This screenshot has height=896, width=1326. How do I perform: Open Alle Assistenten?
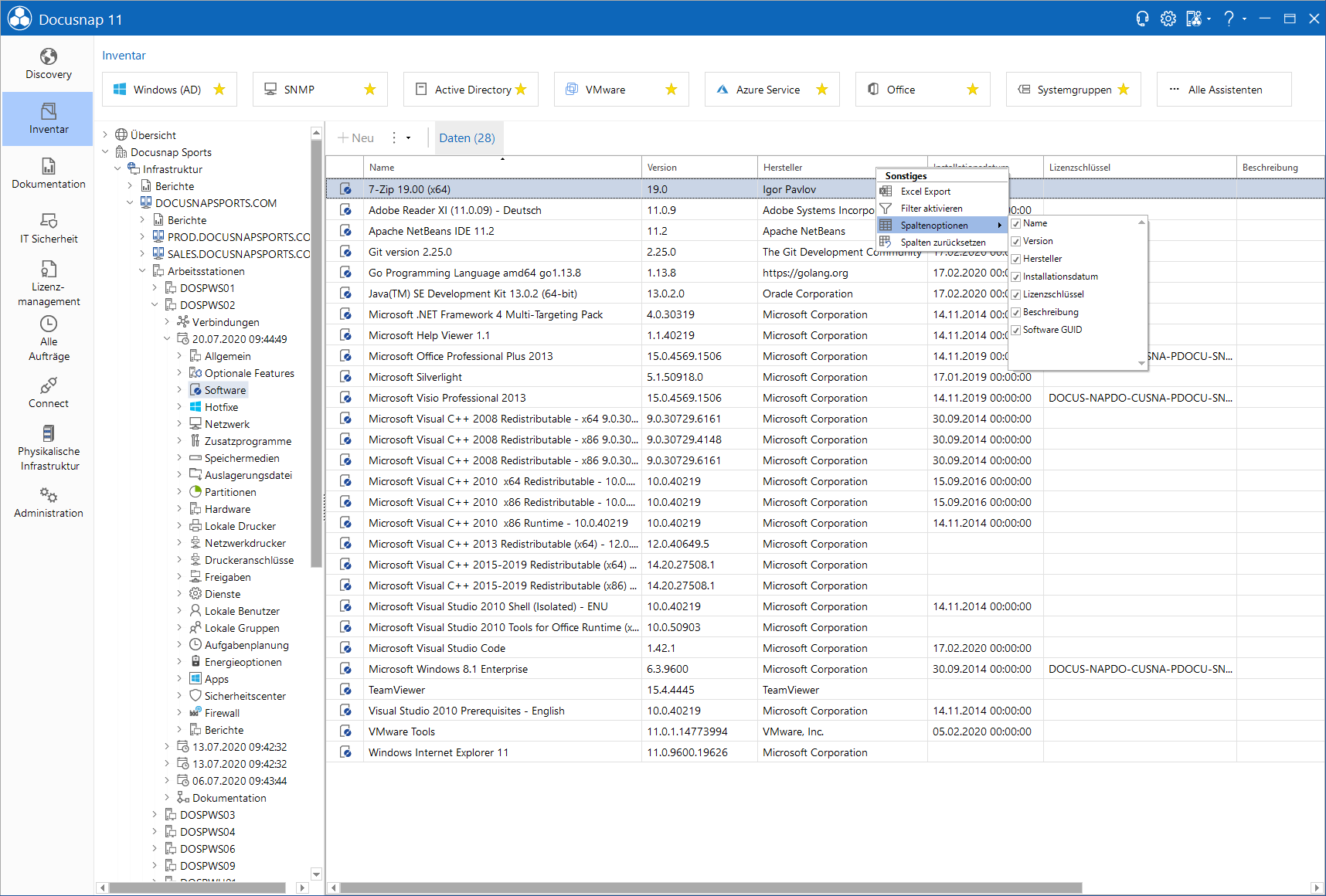coord(1224,90)
